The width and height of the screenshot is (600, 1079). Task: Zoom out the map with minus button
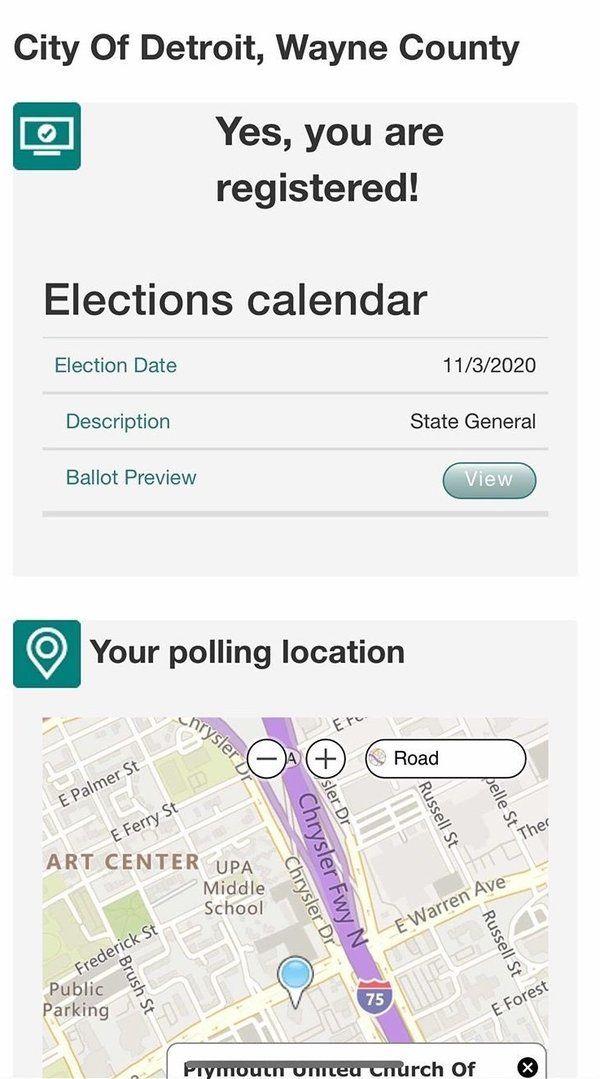click(266, 758)
